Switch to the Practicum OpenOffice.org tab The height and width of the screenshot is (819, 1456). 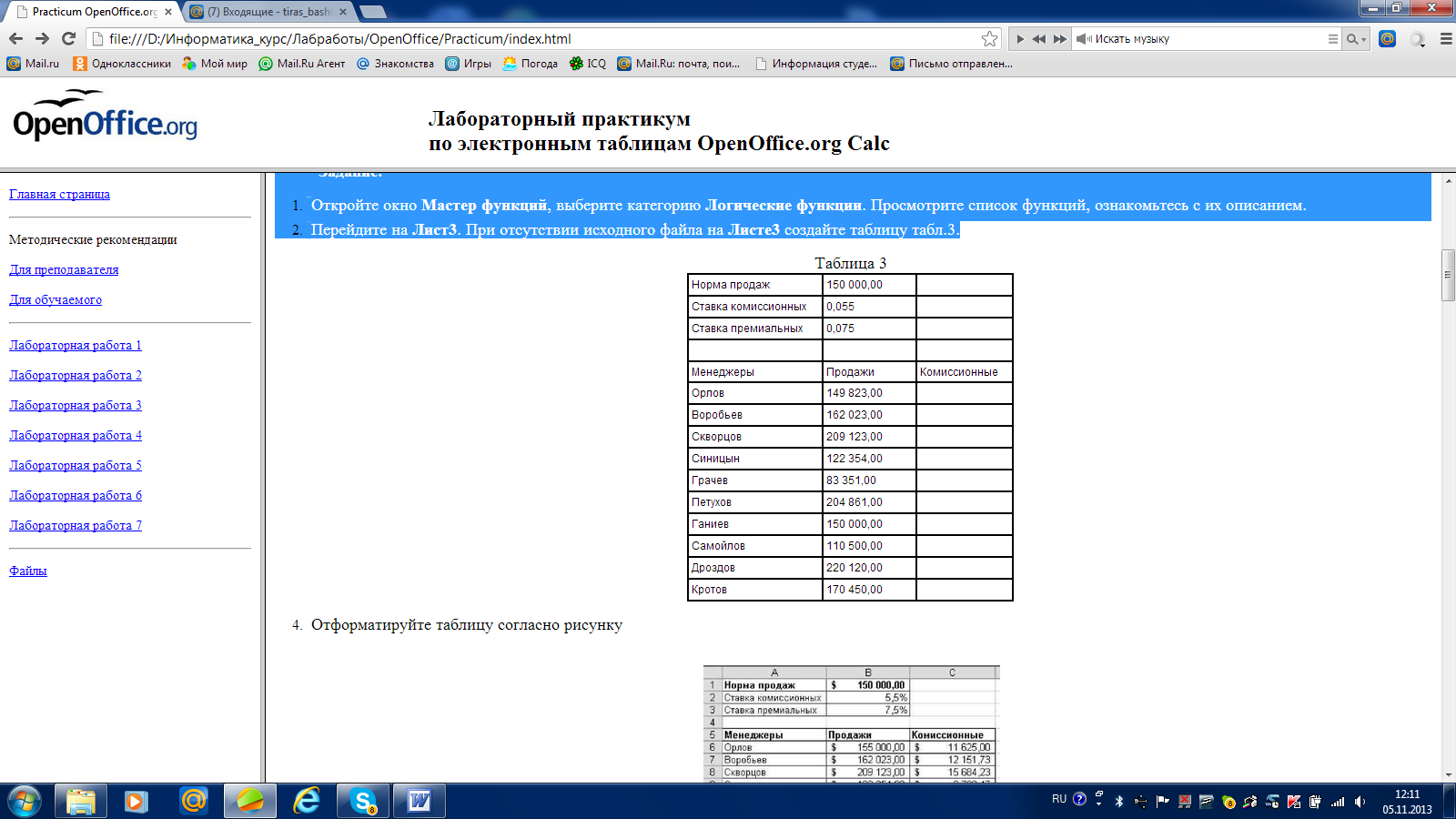tap(93, 12)
